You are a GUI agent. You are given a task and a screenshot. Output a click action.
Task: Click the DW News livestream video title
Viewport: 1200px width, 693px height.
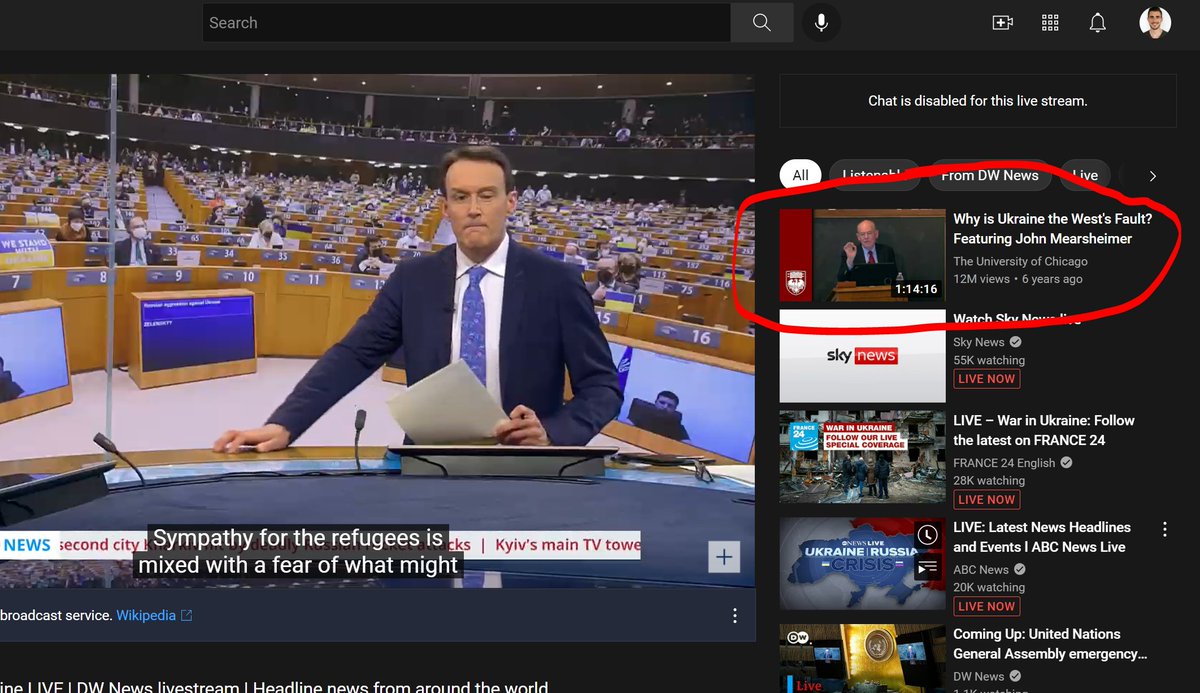pyautogui.click(x=274, y=685)
